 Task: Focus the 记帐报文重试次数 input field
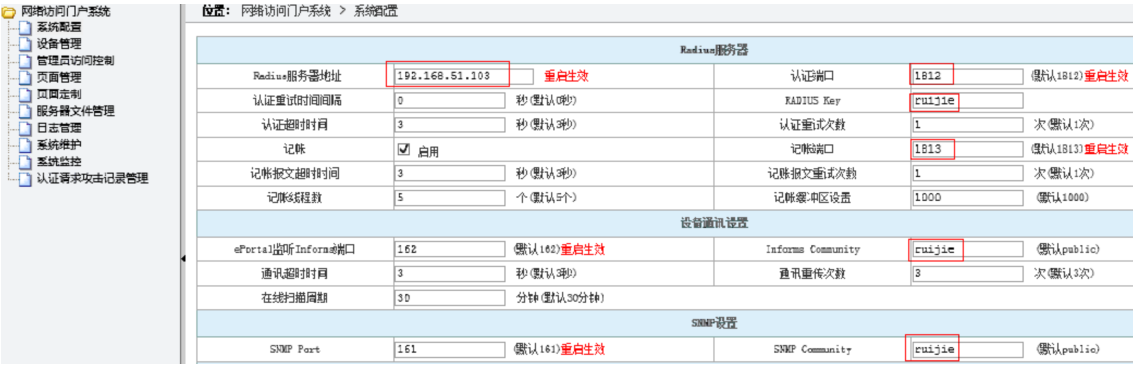coord(967,174)
